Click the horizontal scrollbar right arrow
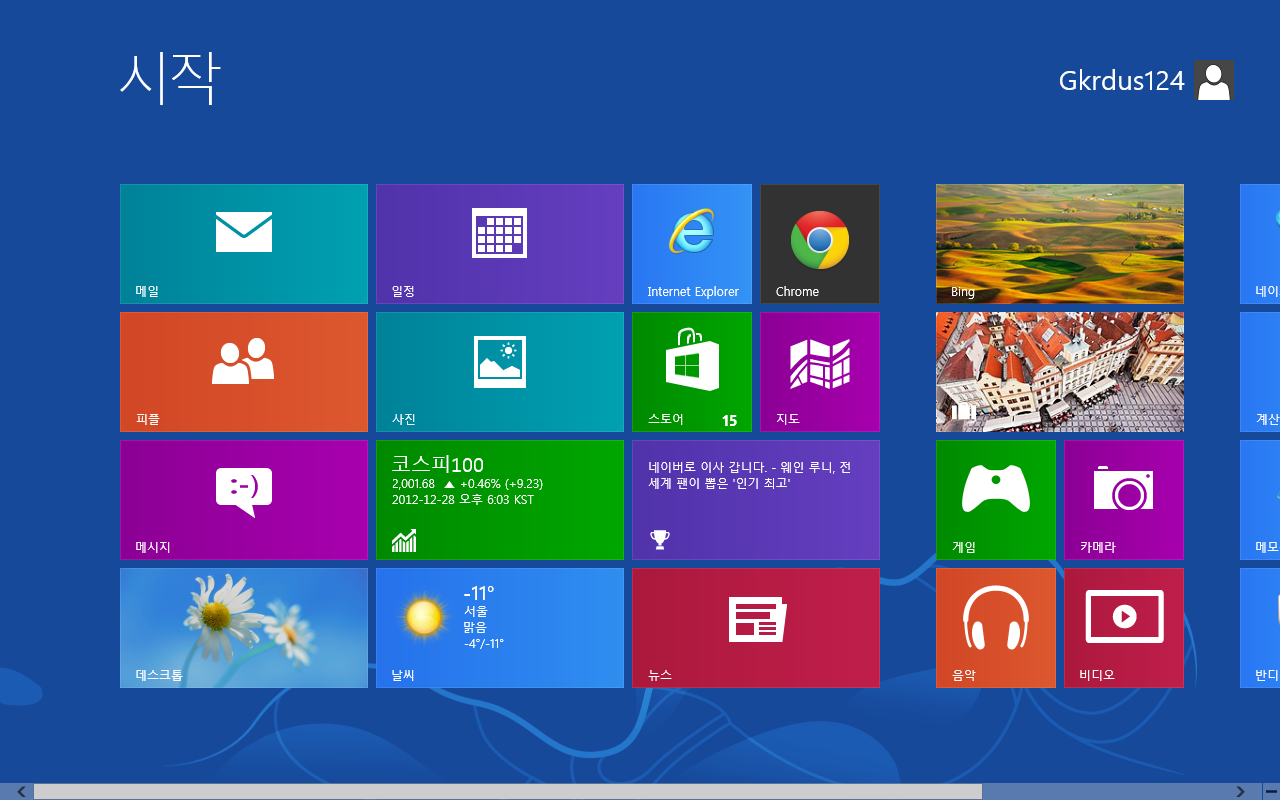 coord(1240,792)
